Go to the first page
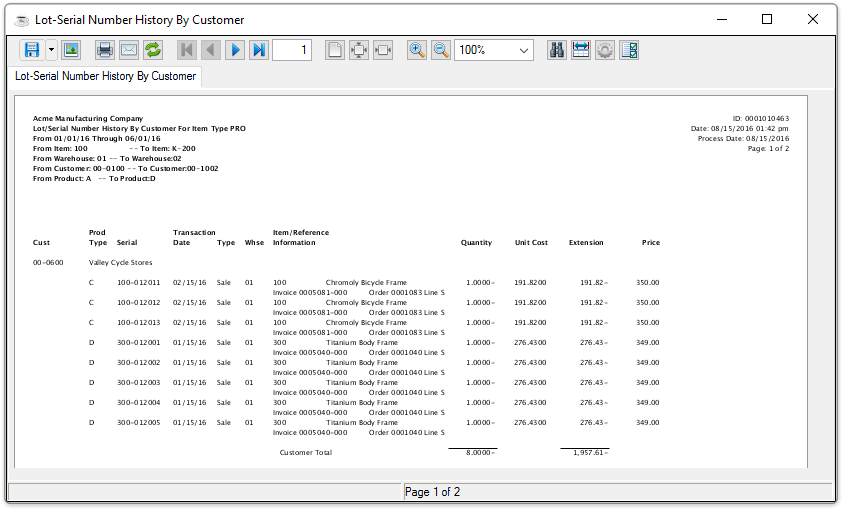Screen dimensions: 846x512 pos(187,50)
